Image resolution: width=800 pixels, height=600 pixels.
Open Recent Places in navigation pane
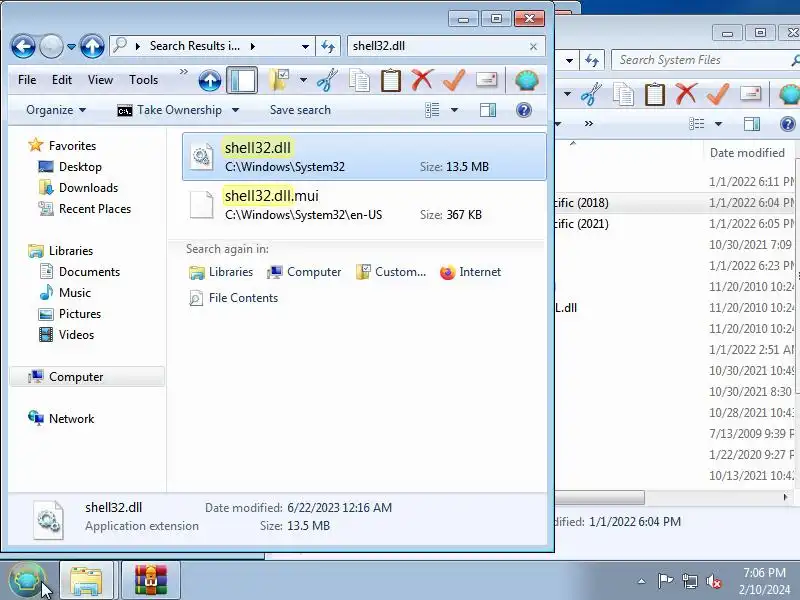point(95,209)
